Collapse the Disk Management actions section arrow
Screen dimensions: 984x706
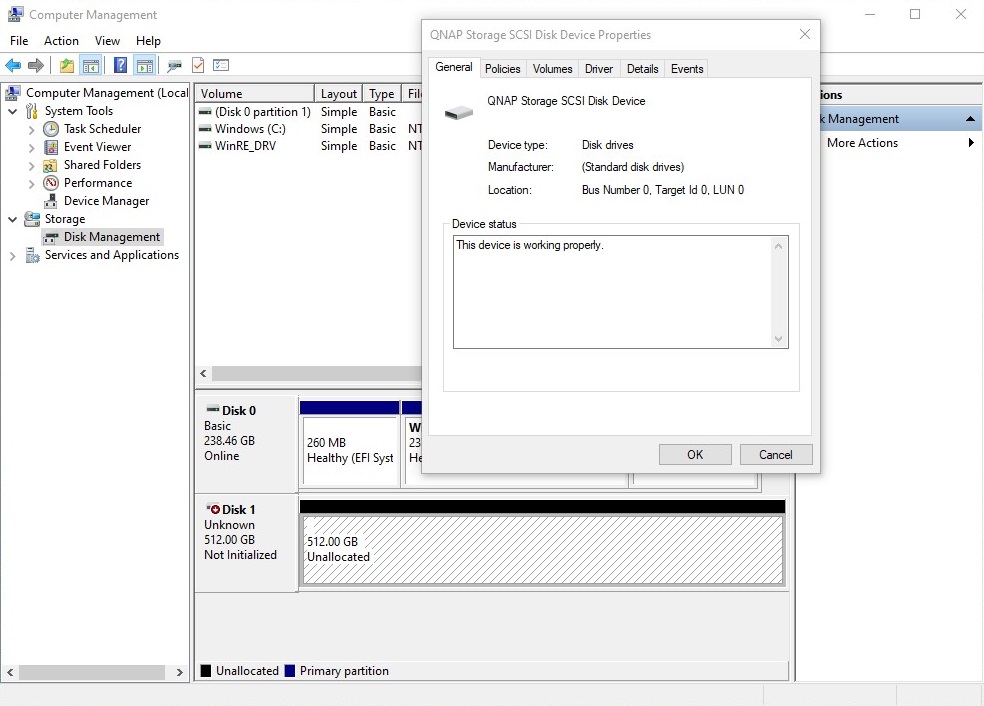[x=970, y=119]
